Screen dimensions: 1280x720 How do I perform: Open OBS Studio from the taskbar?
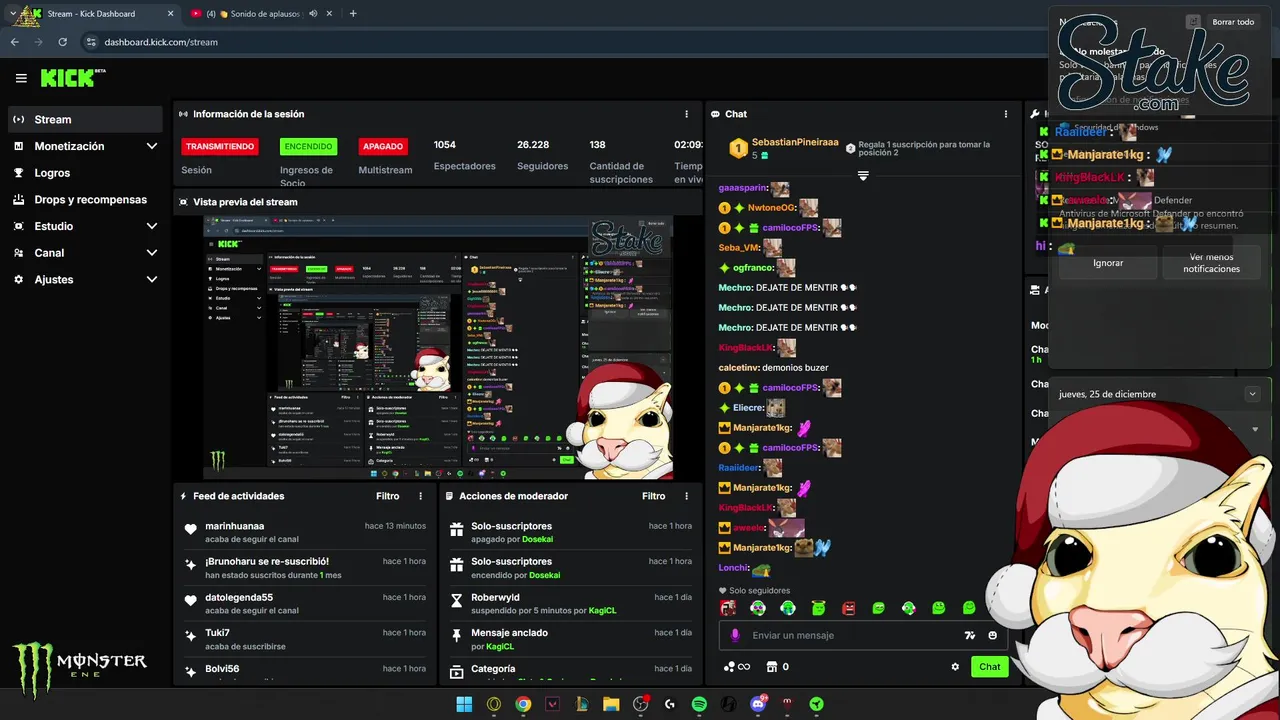pyautogui.click(x=641, y=704)
